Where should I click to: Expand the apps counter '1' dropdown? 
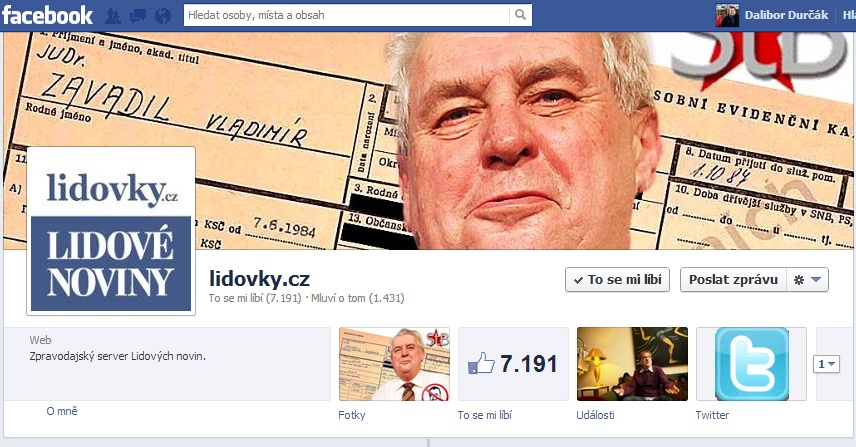coord(827,364)
